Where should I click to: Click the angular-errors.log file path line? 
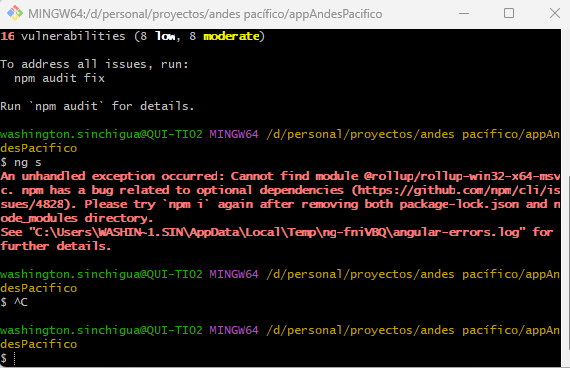(x=277, y=232)
